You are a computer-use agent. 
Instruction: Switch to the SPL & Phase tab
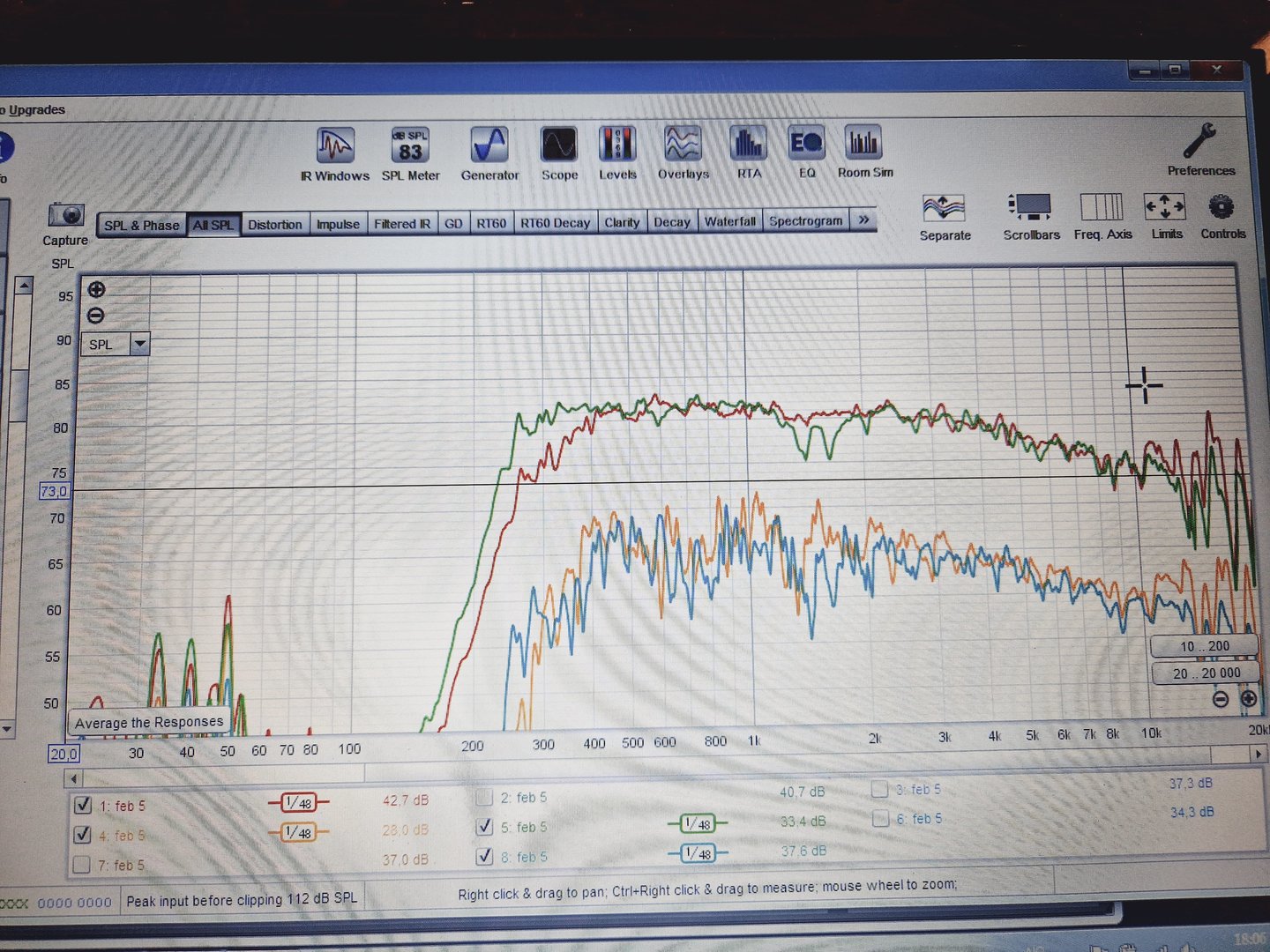[x=141, y=225]
